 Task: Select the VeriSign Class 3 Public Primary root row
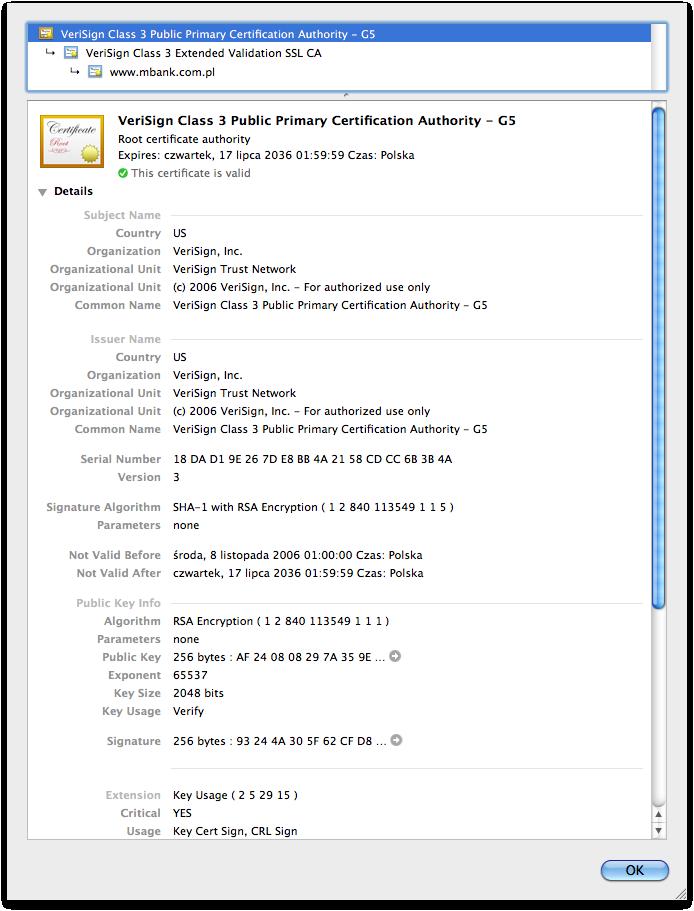(x=339, y=34)
